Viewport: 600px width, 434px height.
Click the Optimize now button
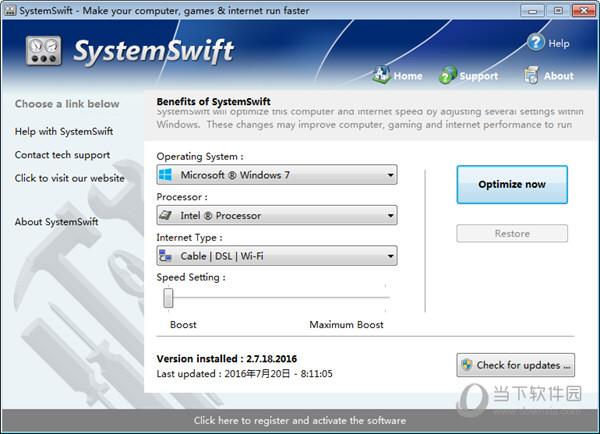tap(512, 184)
